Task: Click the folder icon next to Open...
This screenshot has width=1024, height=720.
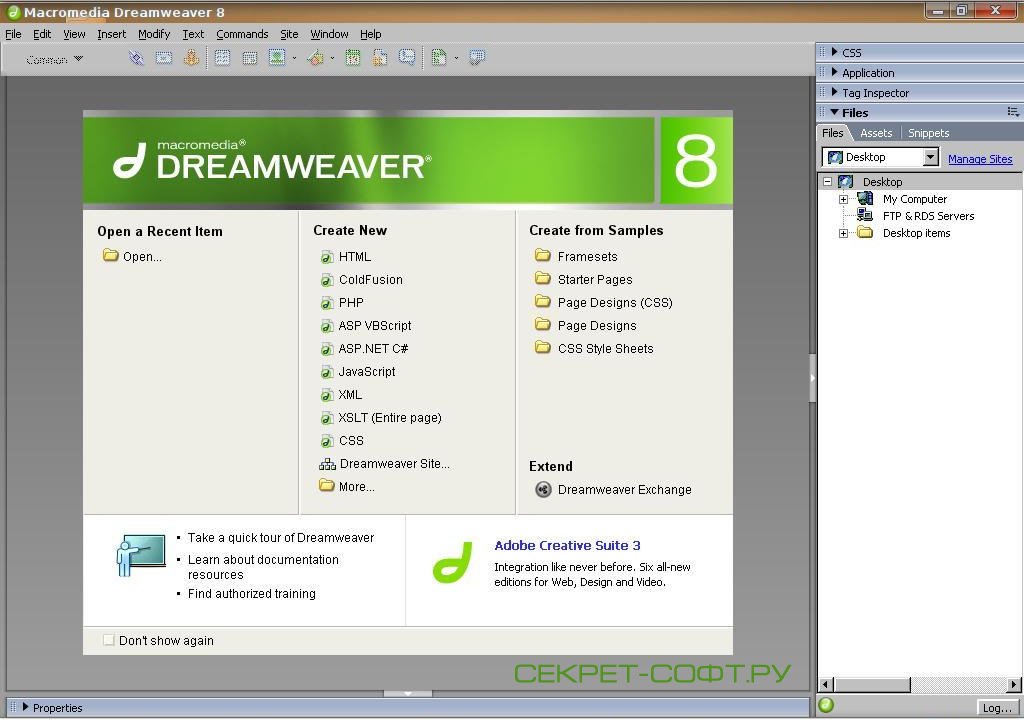Action: pyautogui.click(x=110, y=255)
